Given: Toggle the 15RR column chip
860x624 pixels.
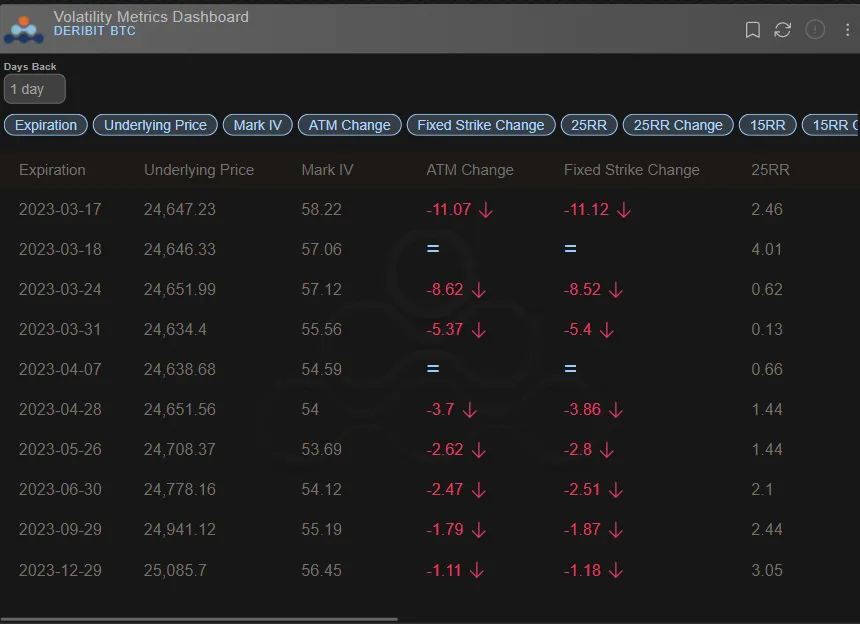Looking at the screenshot, I should 767,125.
